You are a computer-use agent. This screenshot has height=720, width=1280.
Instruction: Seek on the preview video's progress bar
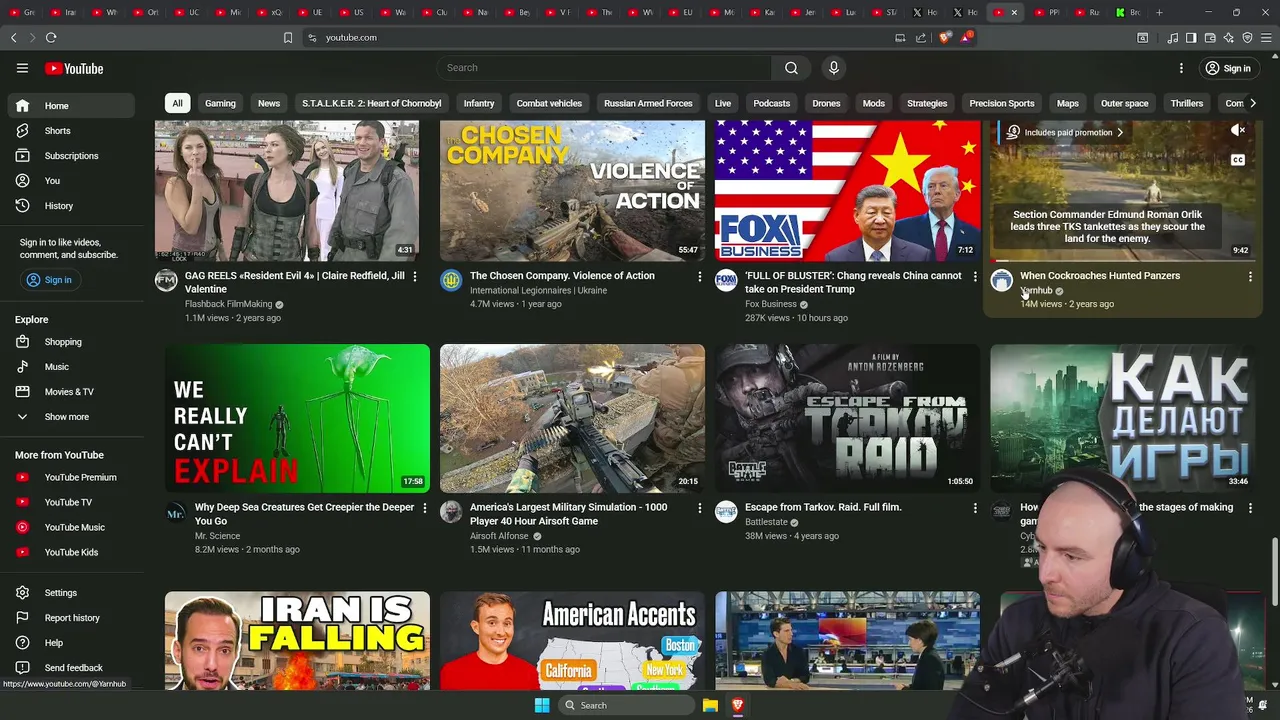pos(1122,259)
